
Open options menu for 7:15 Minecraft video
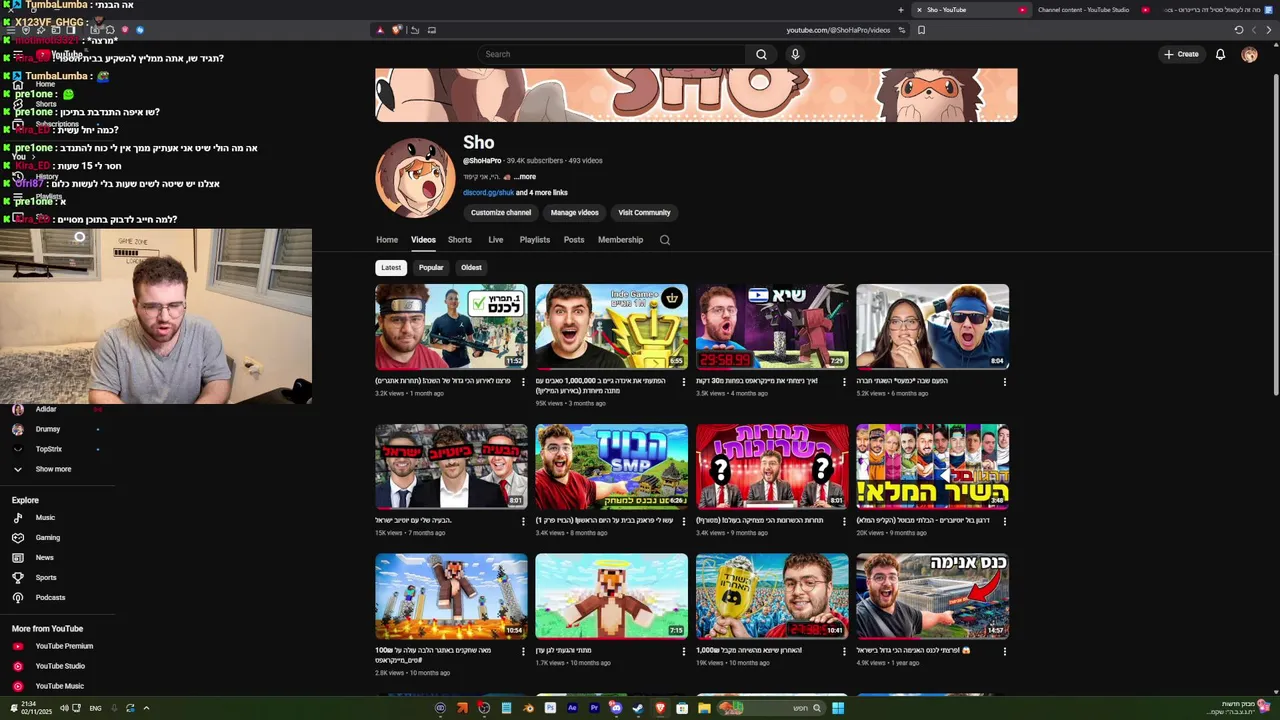point(684,651)
